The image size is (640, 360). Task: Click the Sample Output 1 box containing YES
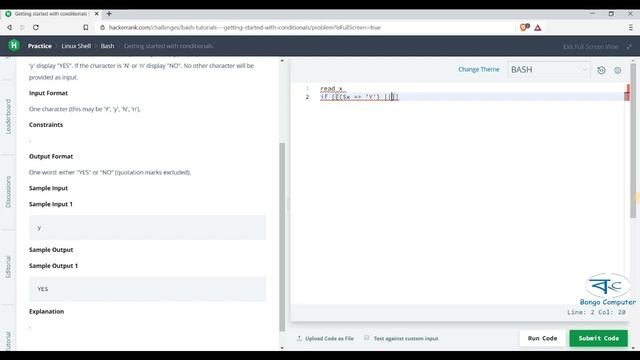[147, 289]
